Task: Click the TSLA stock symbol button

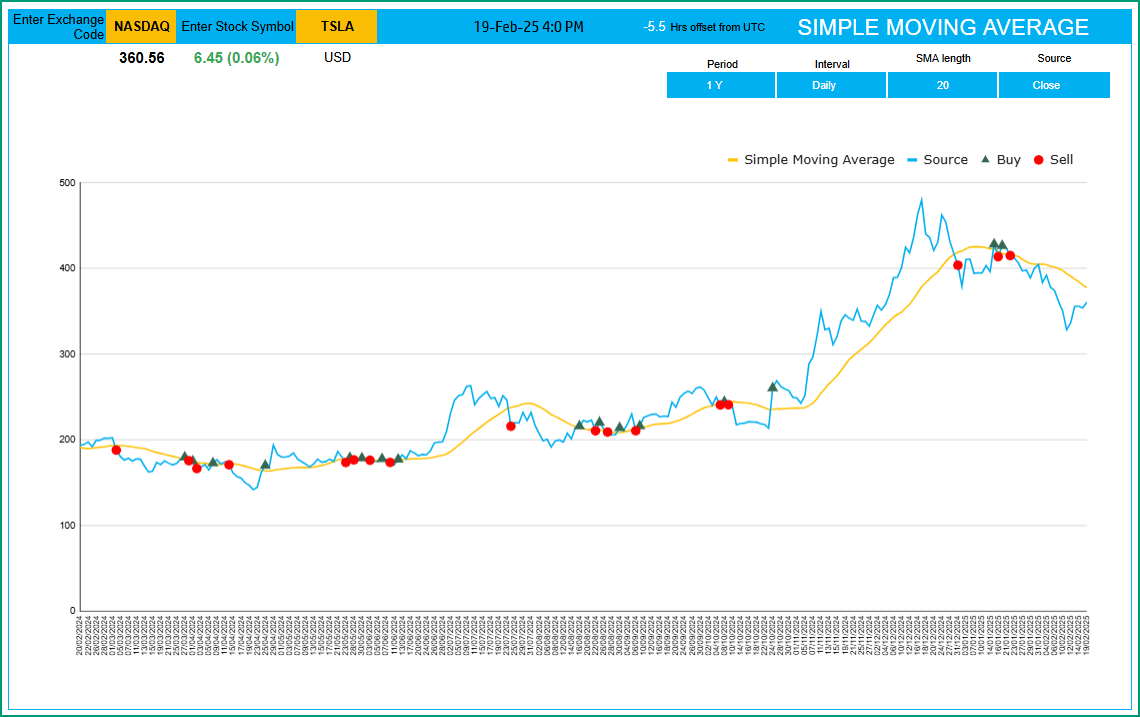Action: [337, 27]
